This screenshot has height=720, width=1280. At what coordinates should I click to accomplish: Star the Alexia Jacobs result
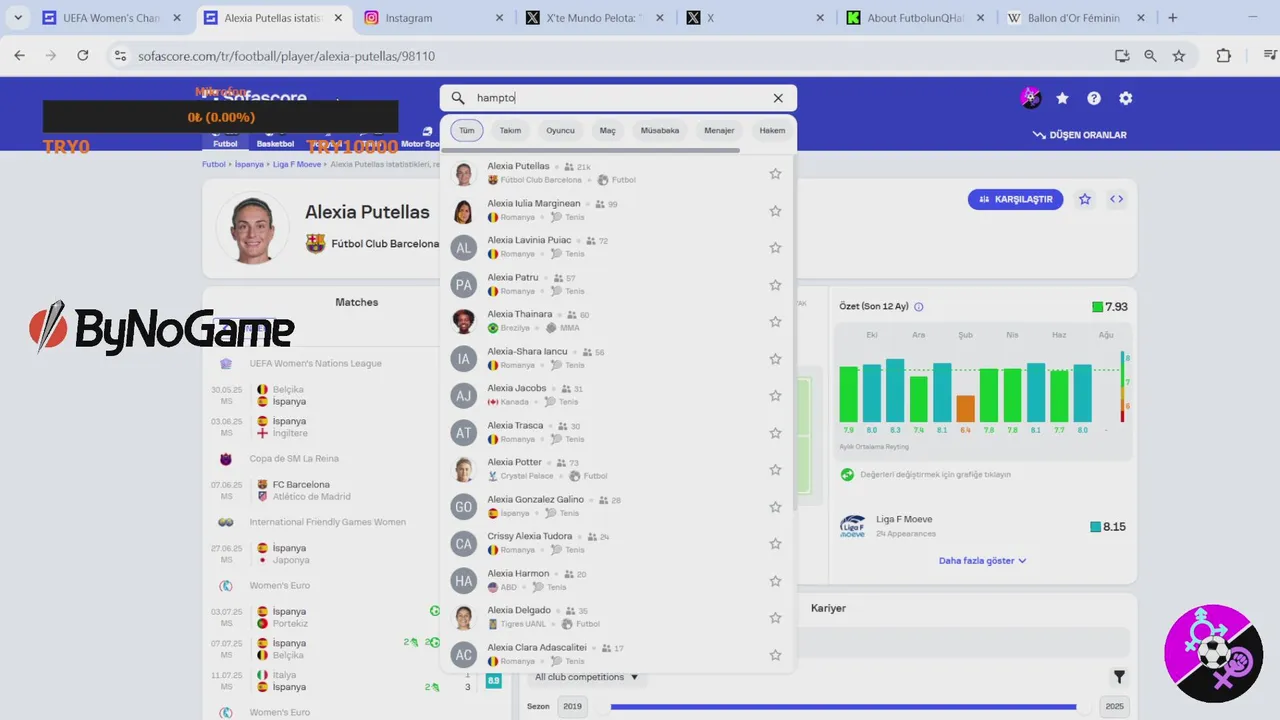pos(775,396)
